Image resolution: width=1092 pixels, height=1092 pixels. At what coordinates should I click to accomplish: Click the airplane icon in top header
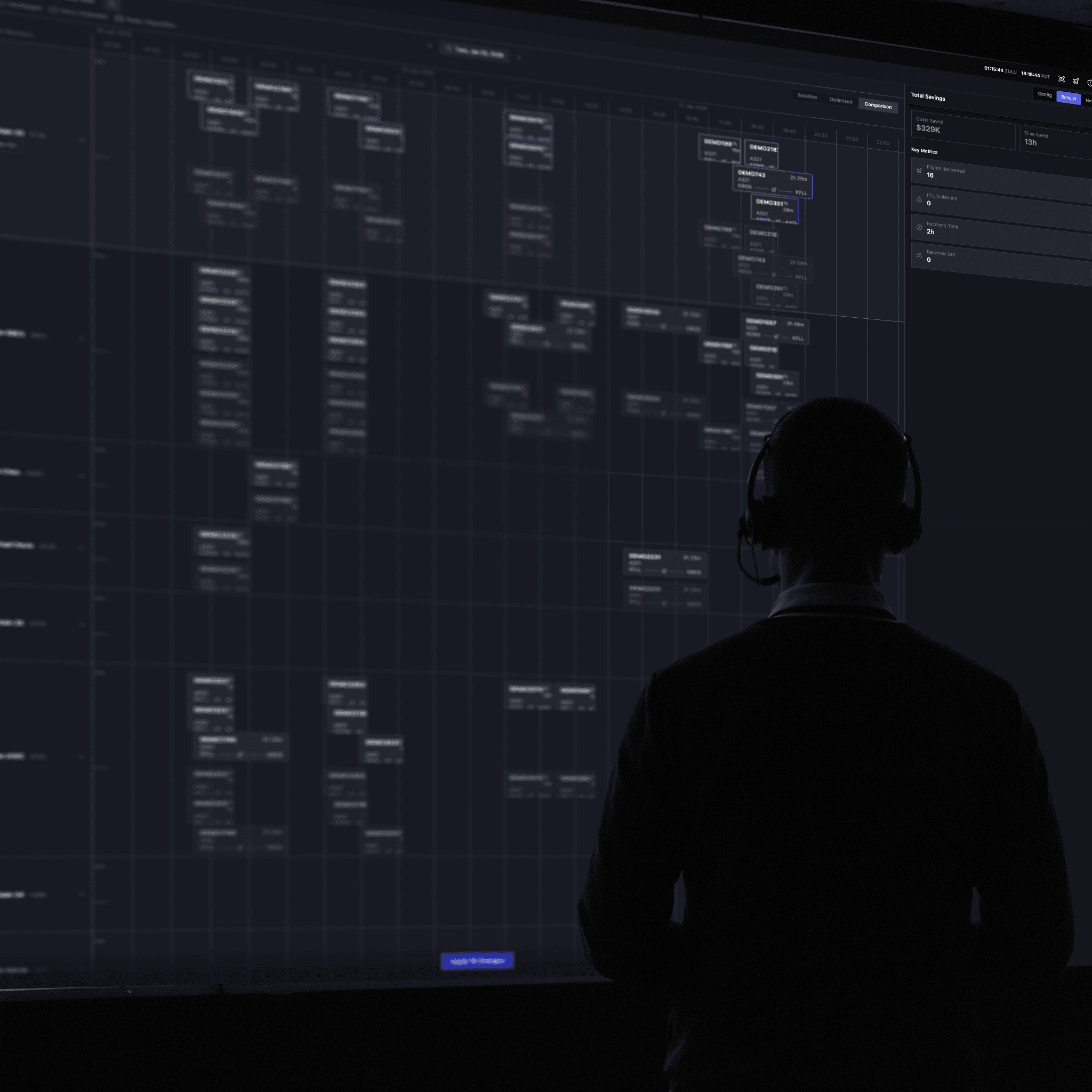[x=1075, y=82]
